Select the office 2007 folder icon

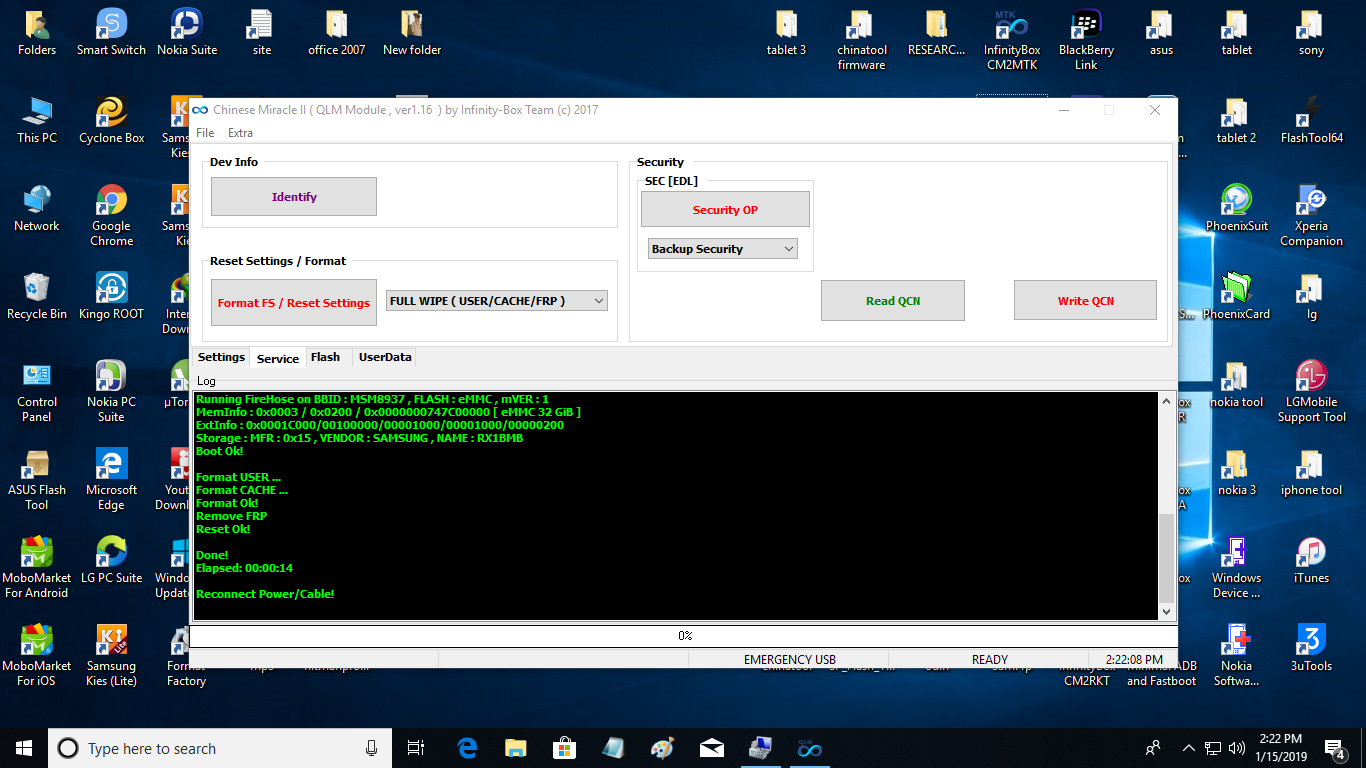tap(337, 34)
